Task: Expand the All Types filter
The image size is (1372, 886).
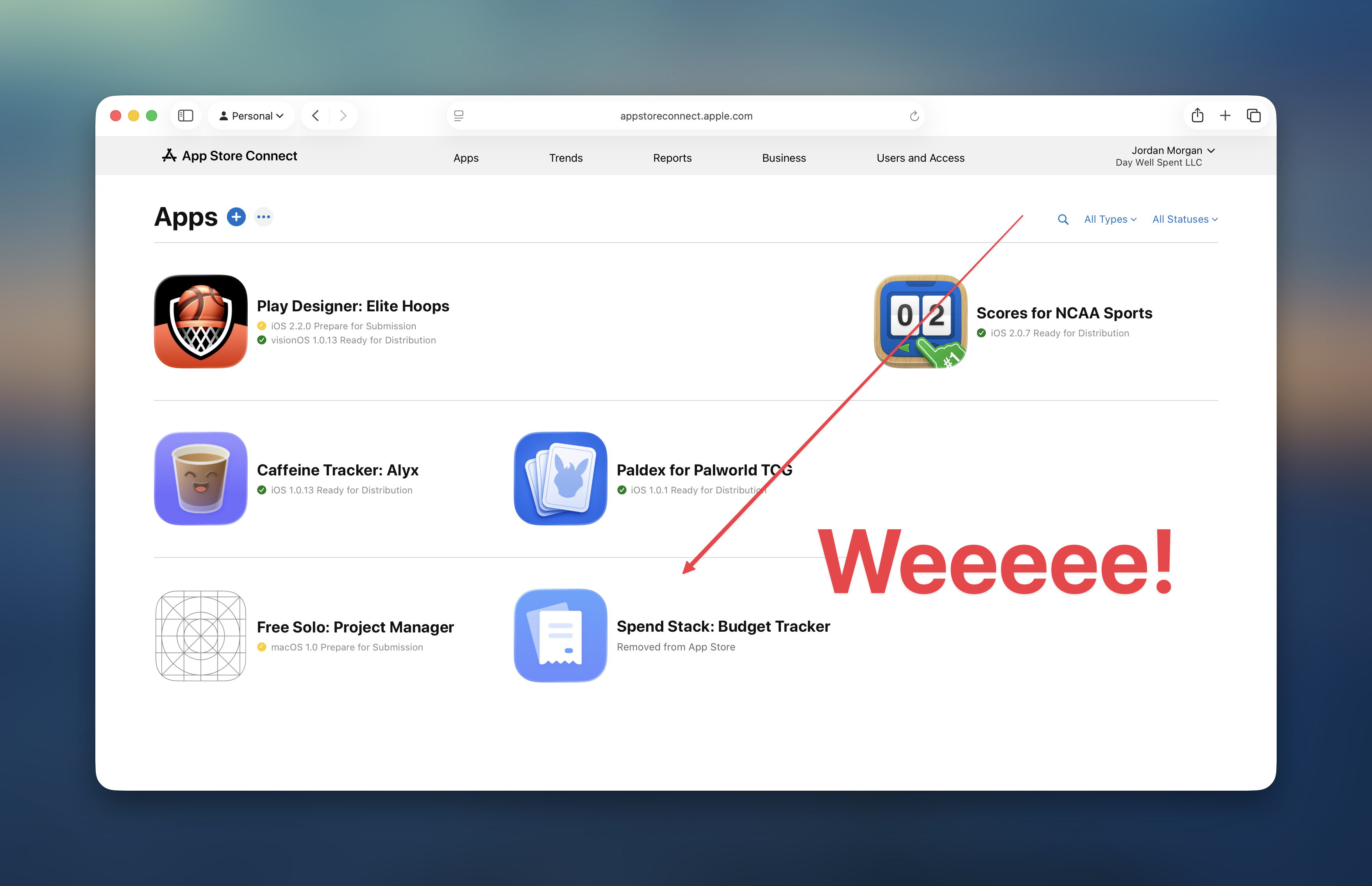Action: 1110,219
